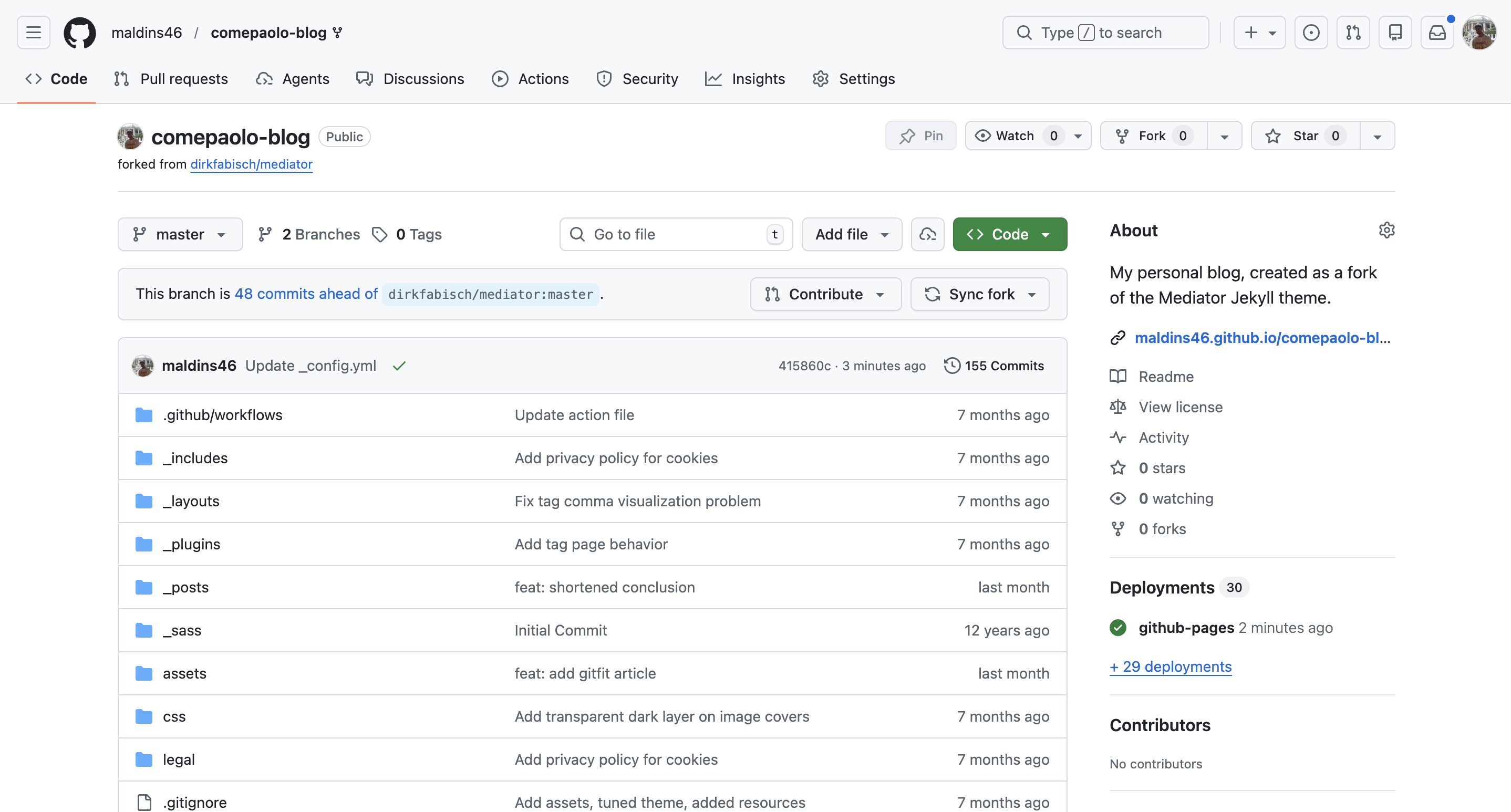Viewport: 1511px width, 812px height.
Task: View the 155 Commits history
Action: tap(994, 366)
